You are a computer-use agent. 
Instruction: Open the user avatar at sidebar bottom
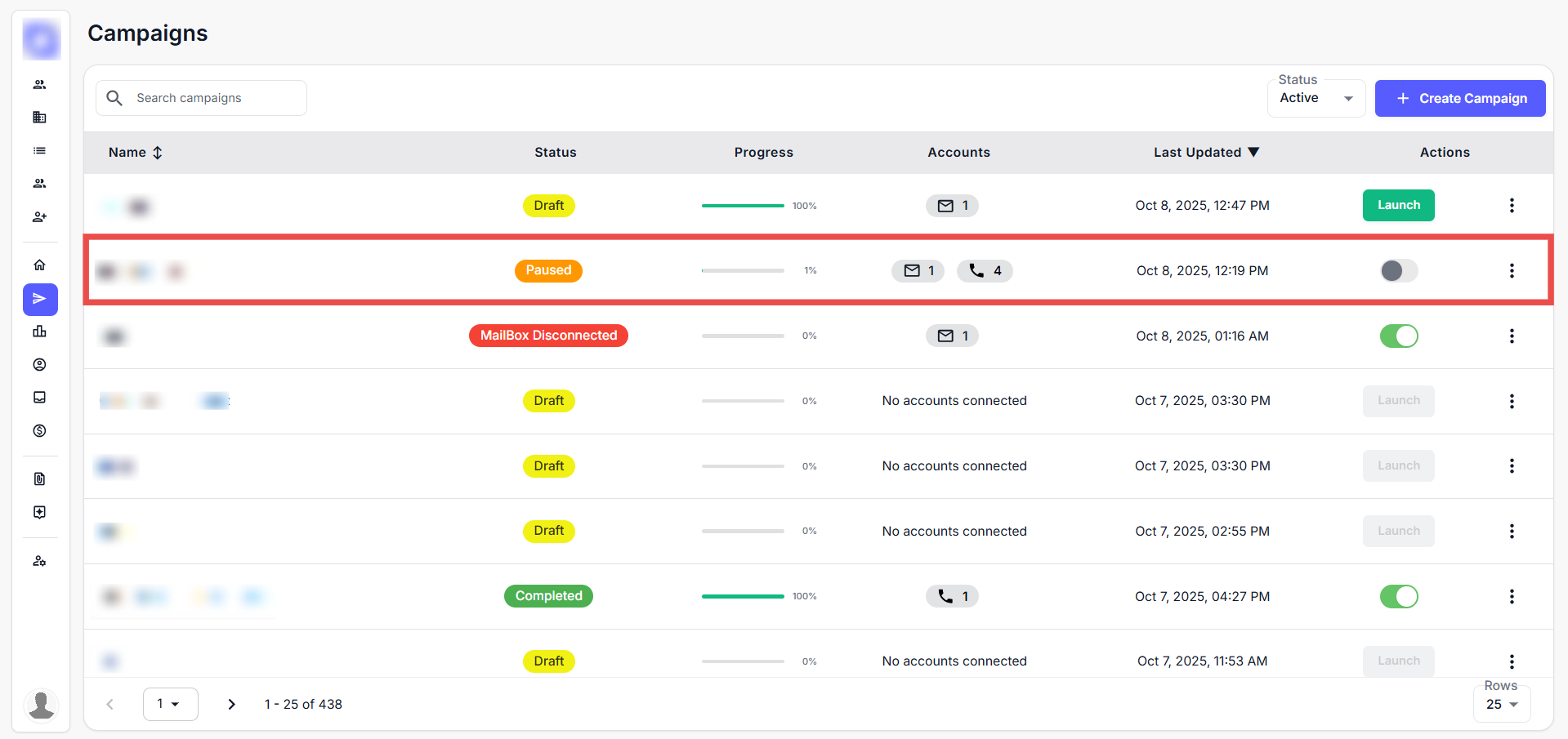point(41,705)
